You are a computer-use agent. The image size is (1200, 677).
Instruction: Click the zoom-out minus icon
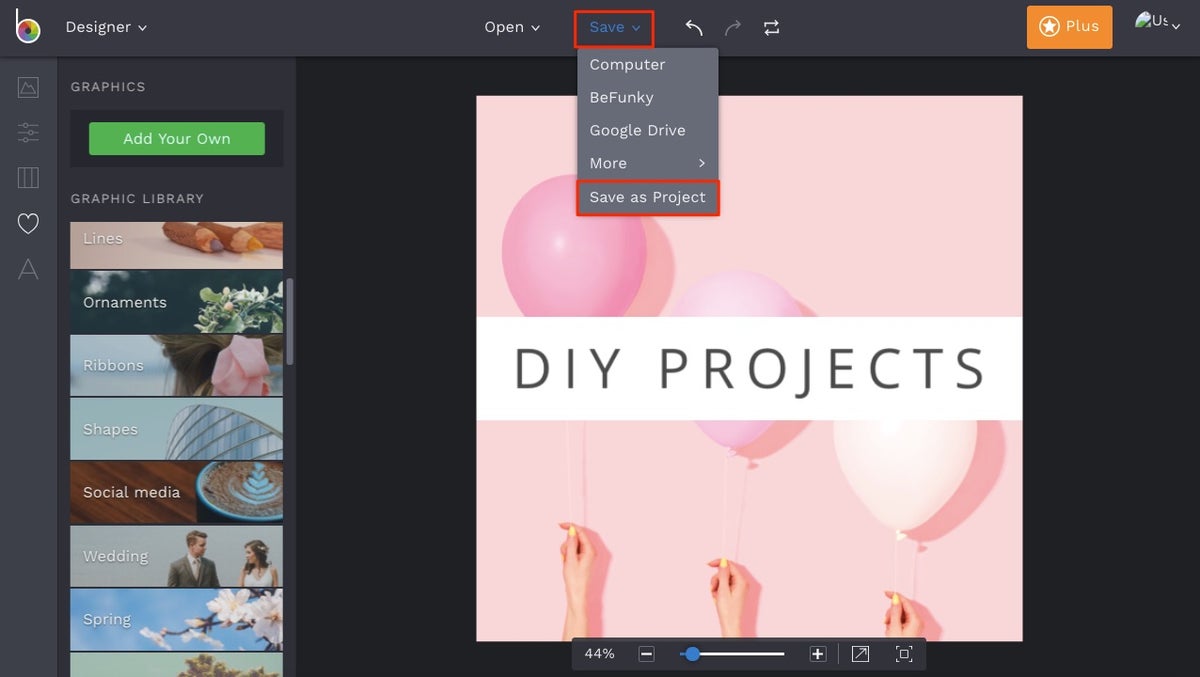point(646,653)
